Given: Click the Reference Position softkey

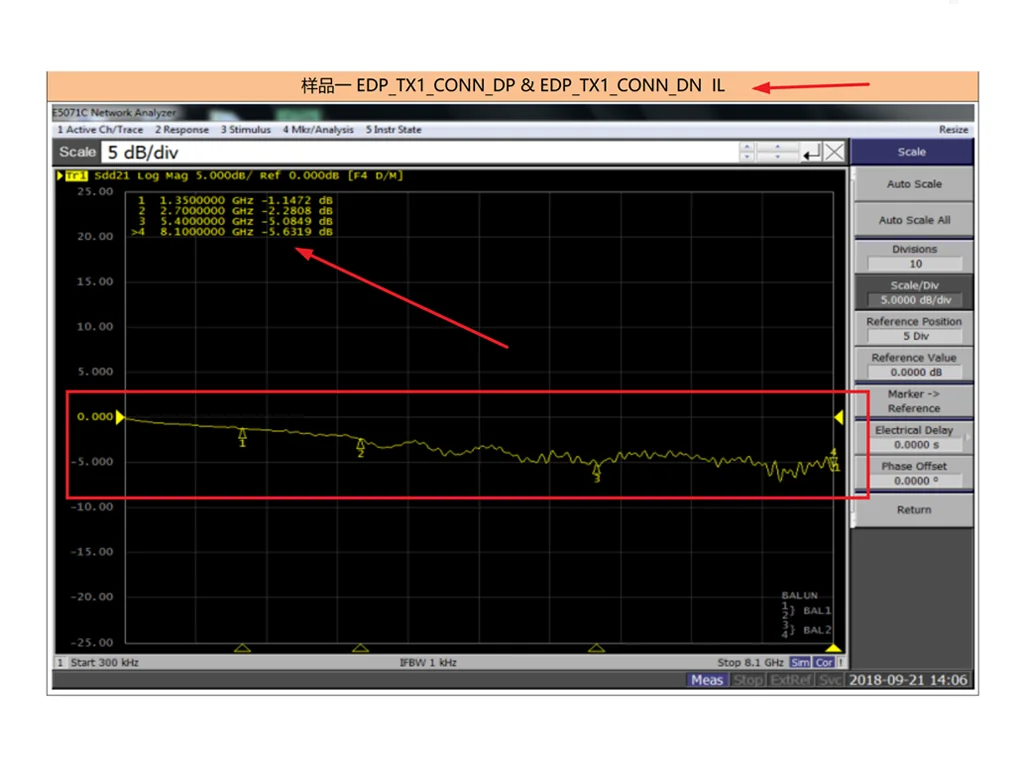Looking at the screenshot, I should (x=914, y=329).
